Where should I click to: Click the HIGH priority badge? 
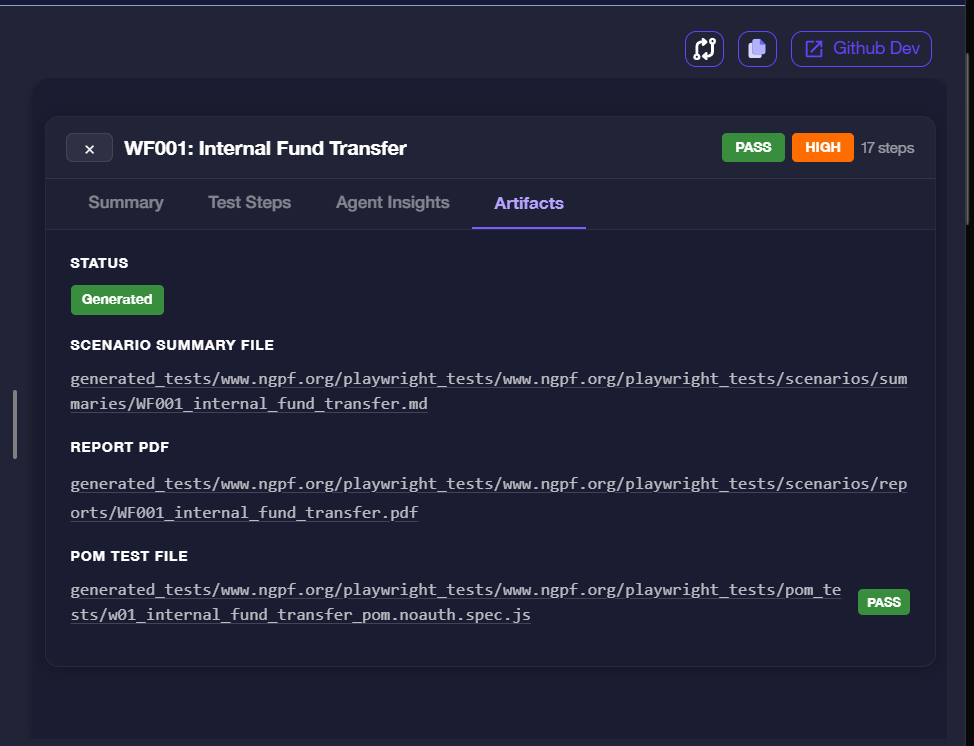tap(822, 146)
